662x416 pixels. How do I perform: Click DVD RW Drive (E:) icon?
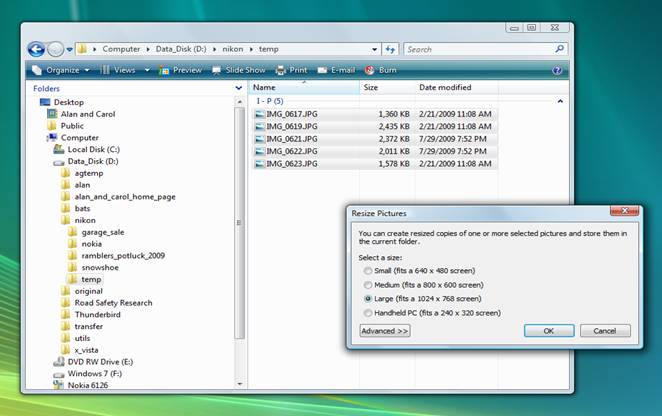click(59, 362)
